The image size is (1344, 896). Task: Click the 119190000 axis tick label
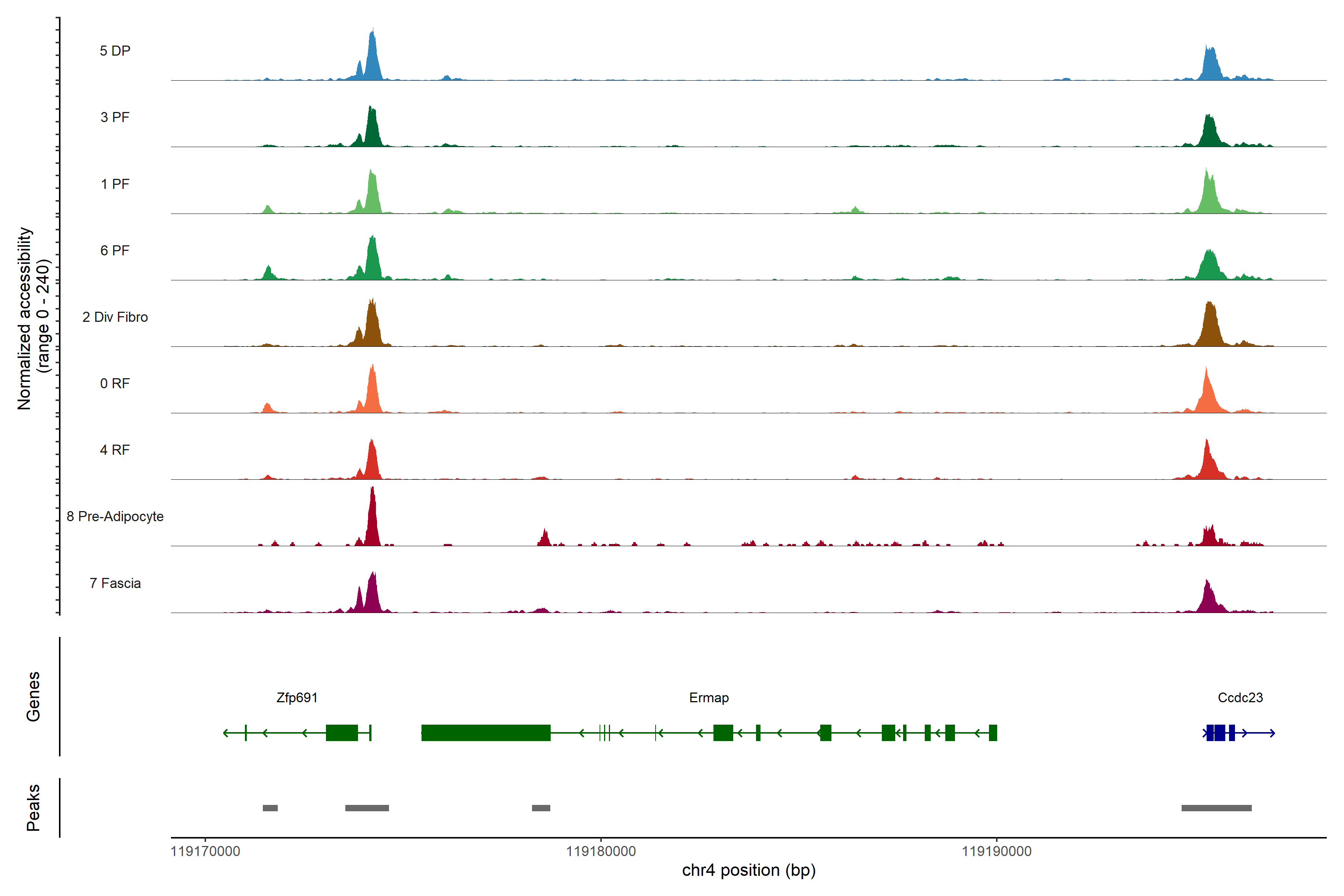[996, 852]
